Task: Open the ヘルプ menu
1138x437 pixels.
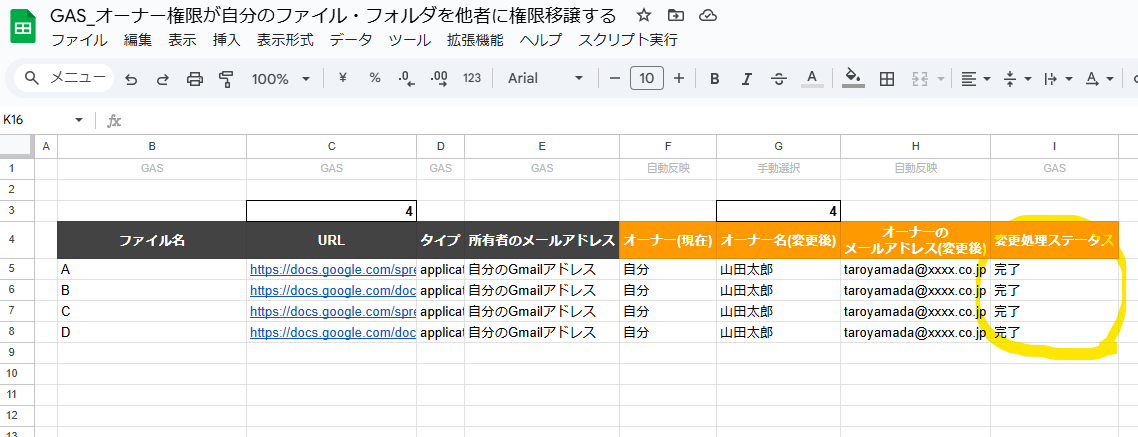Action: coord(541,41)
